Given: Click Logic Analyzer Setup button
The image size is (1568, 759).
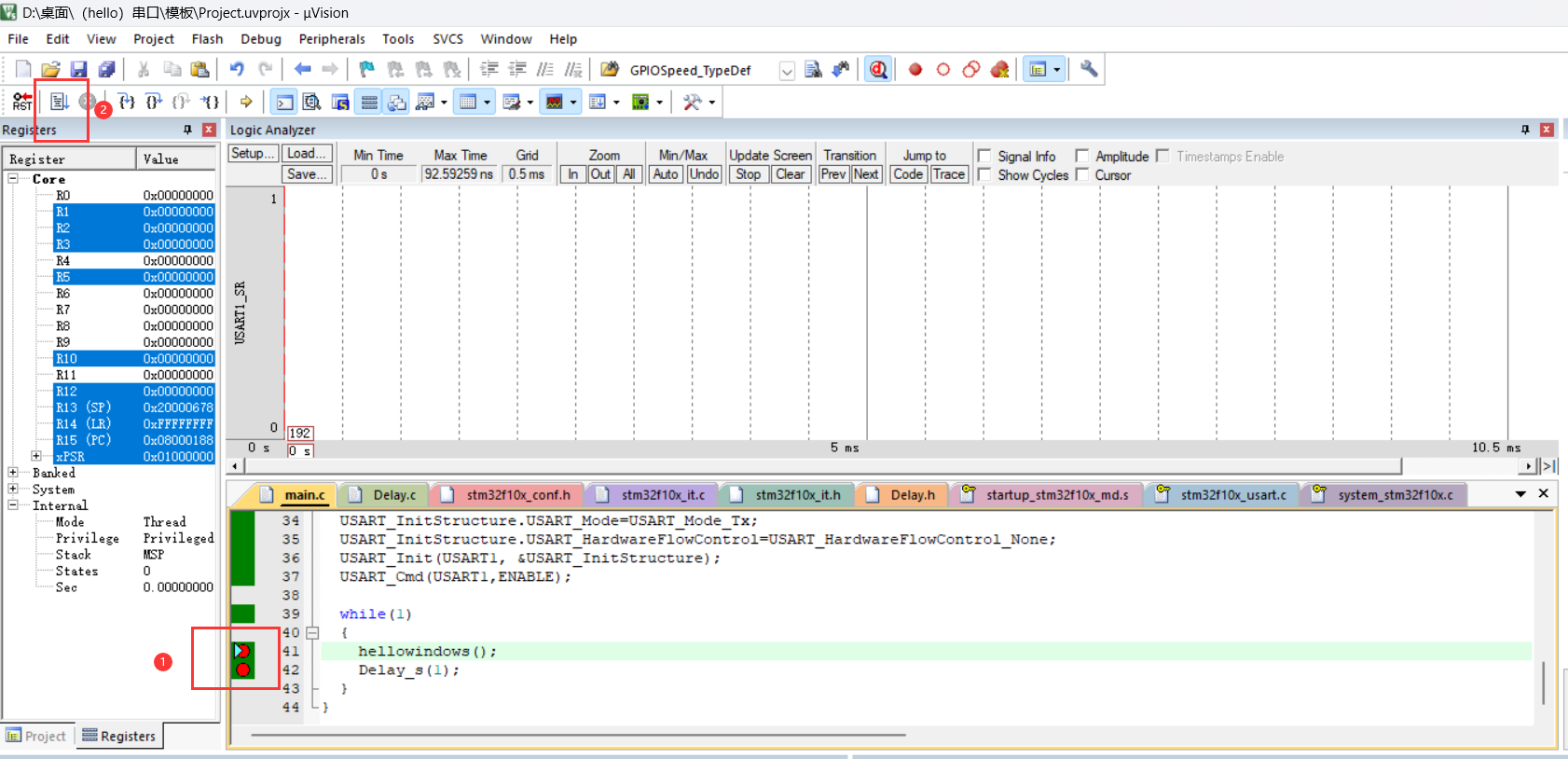Looking at the screenshot, I should [253, 154].
